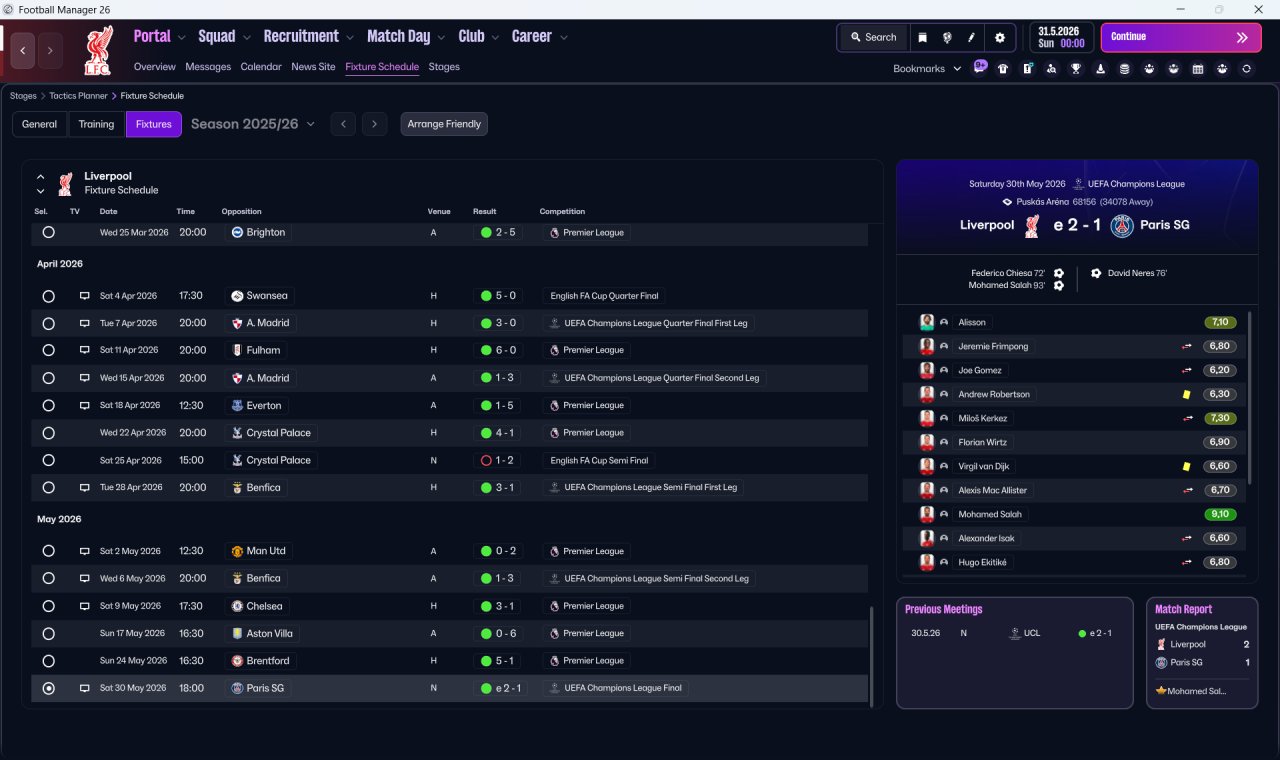Click the substitution arrow icon for Jeremie Frimpong
The height and width of the screenshot is (760, 1280).
pyautogui.click(x=1187, y=346)
